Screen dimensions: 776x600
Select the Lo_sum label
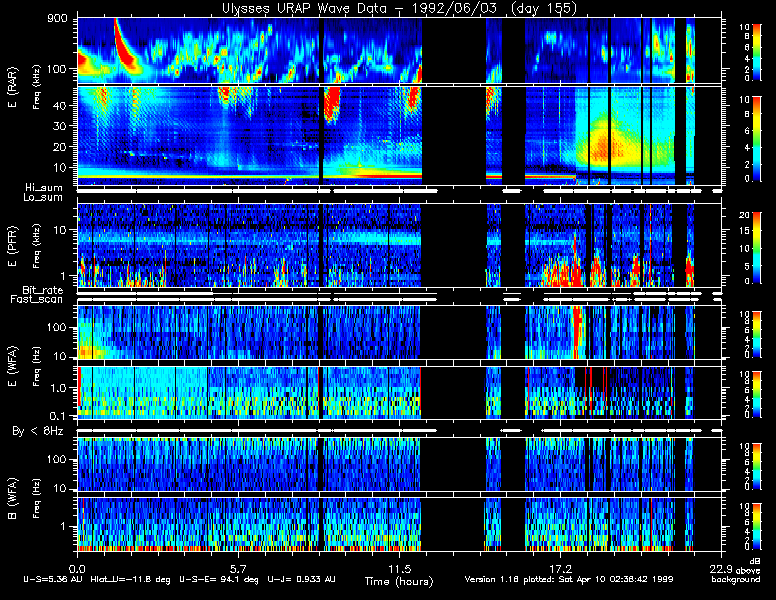pos(43,198)
